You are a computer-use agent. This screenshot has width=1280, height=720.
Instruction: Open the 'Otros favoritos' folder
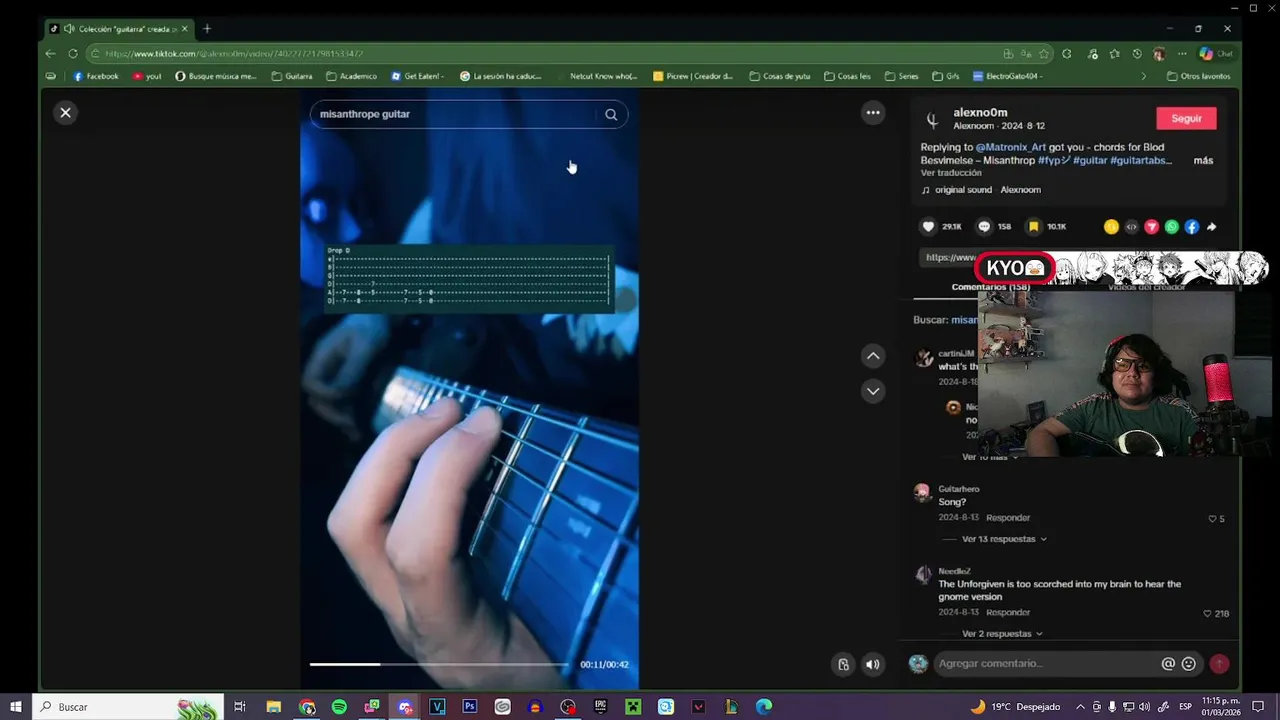(x=1198, y=76)
